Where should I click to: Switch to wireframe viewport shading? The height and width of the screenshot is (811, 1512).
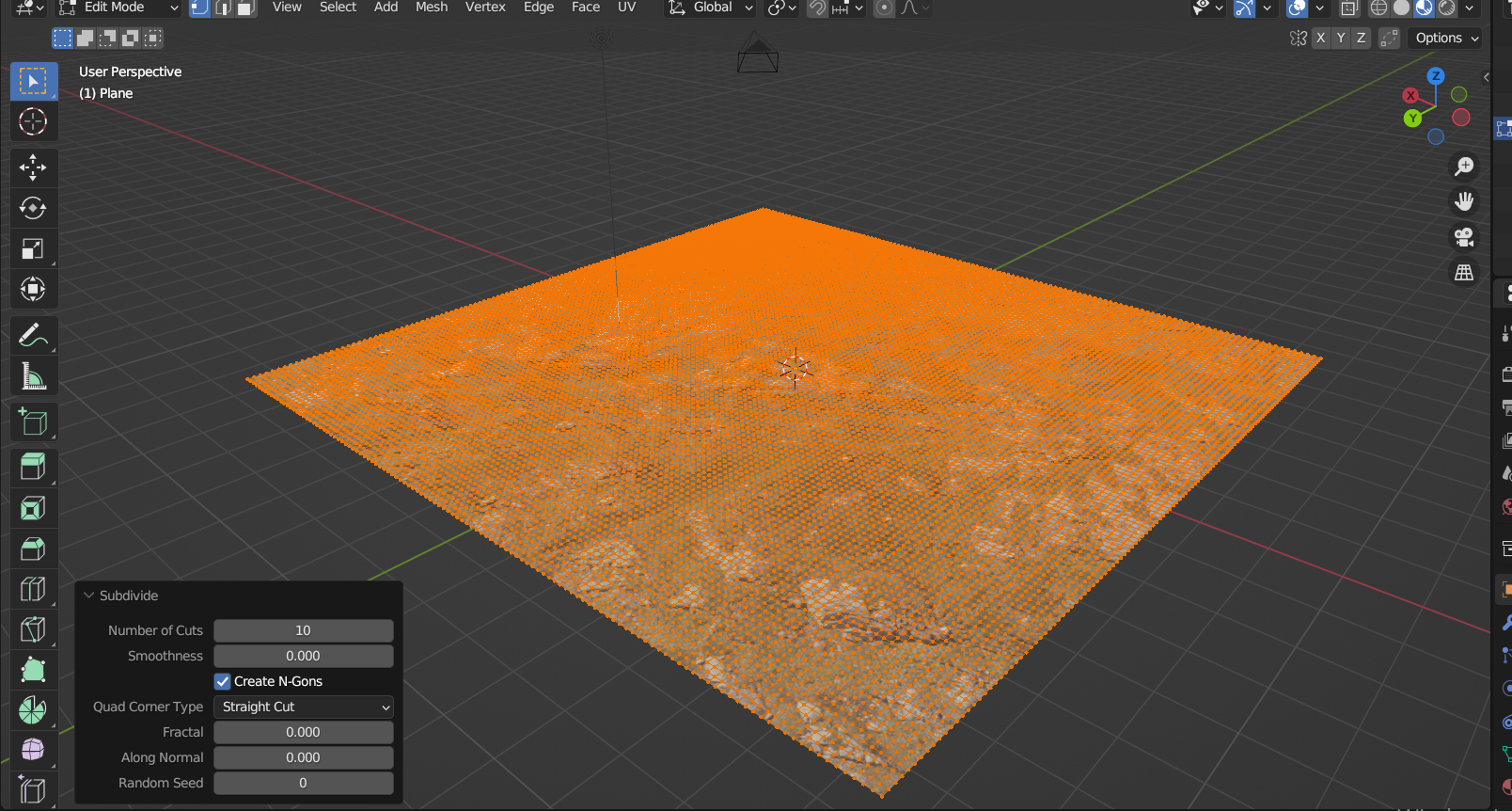coord(1378,8)
